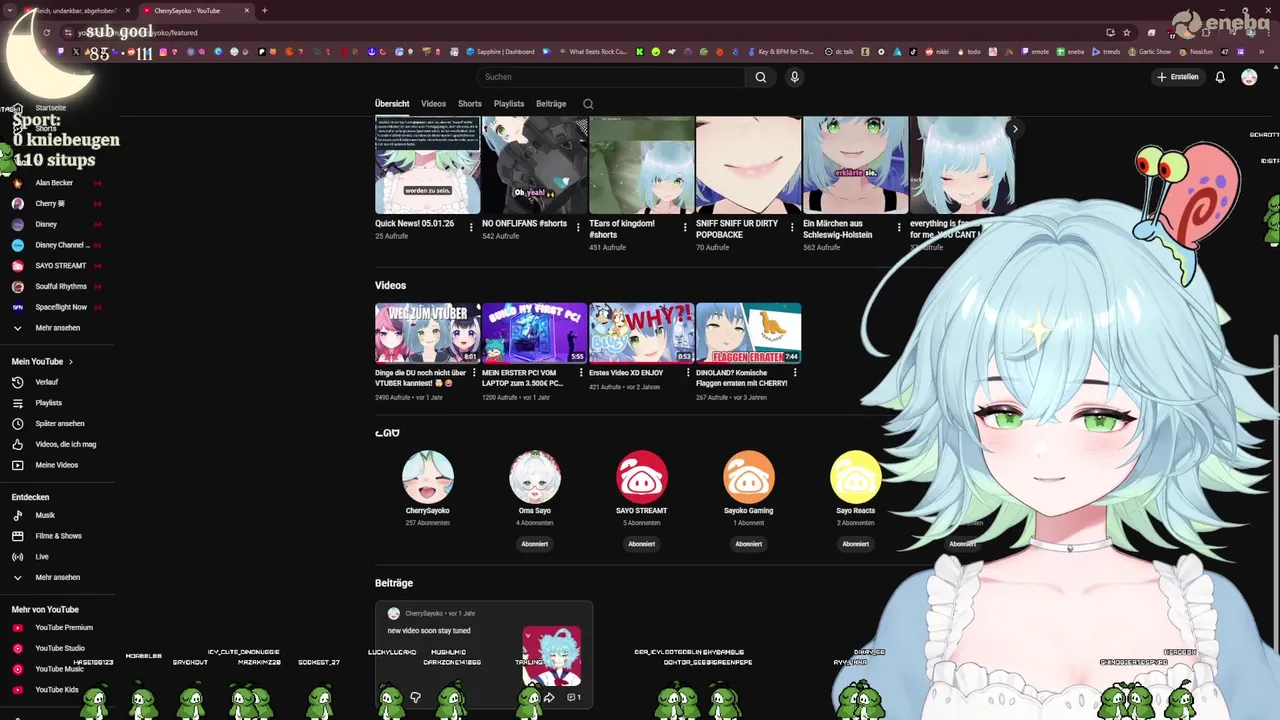Switch to the Shorts channel tab
The height and width of the screenshot is (720, 1280).
pyautogui.click(x=470, y=104)
